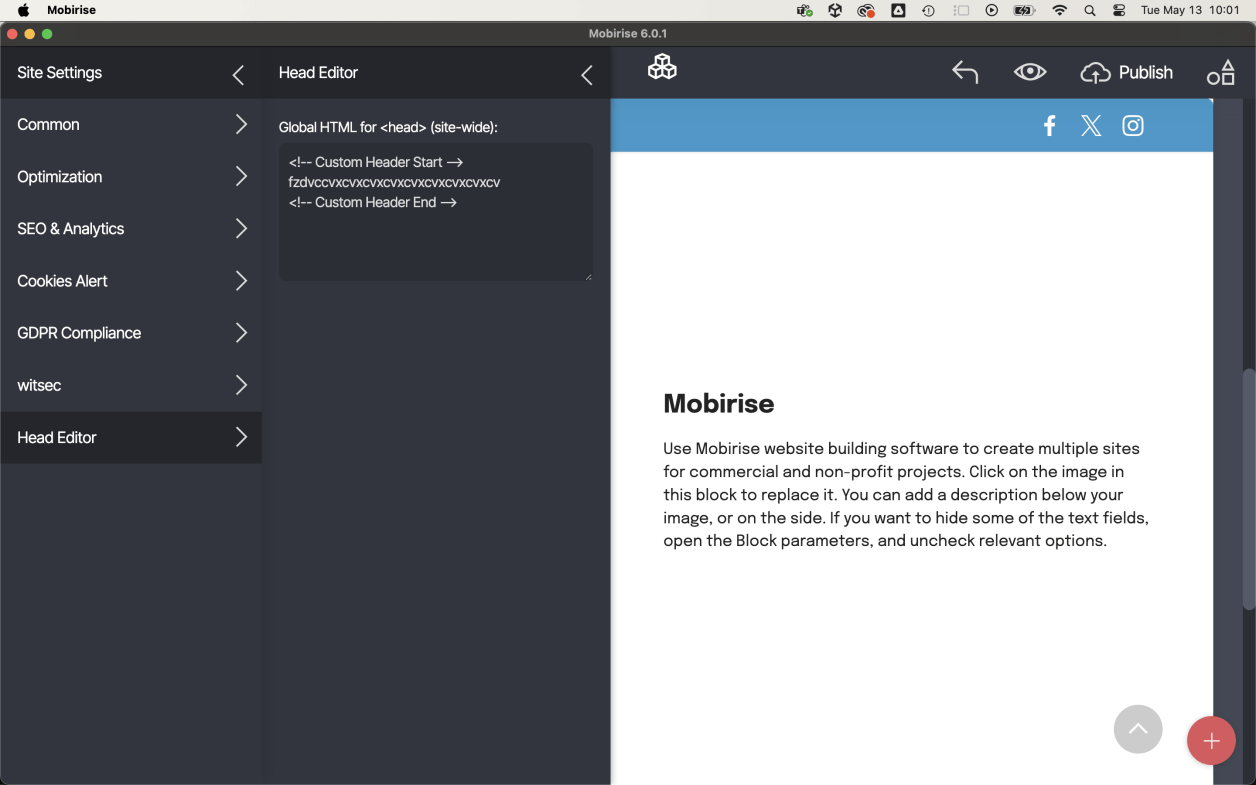
Task: Click inside the Global HTML head textarea
Action: 435,211
